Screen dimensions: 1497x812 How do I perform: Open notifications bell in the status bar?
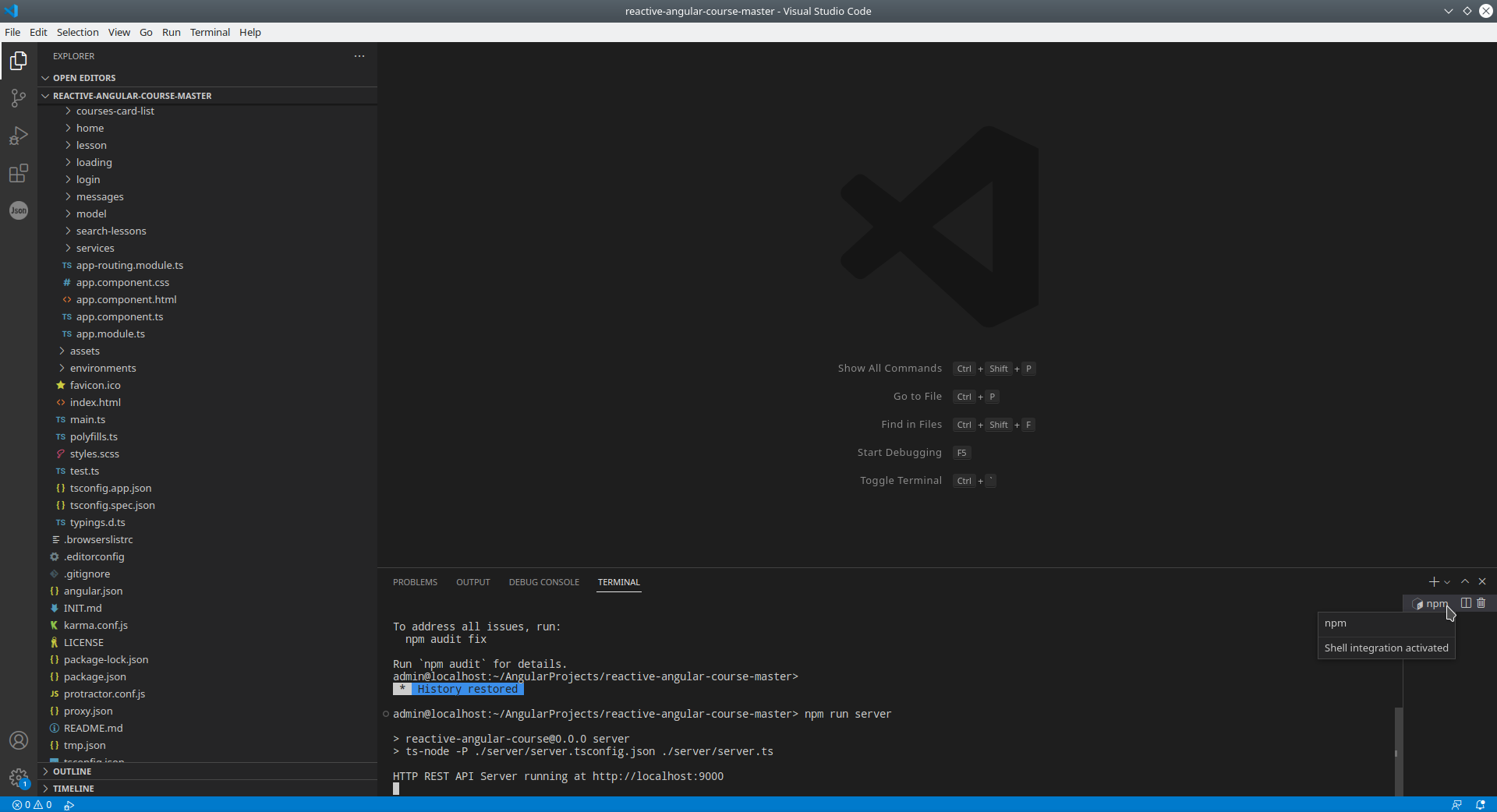(x=1480, y=805)
